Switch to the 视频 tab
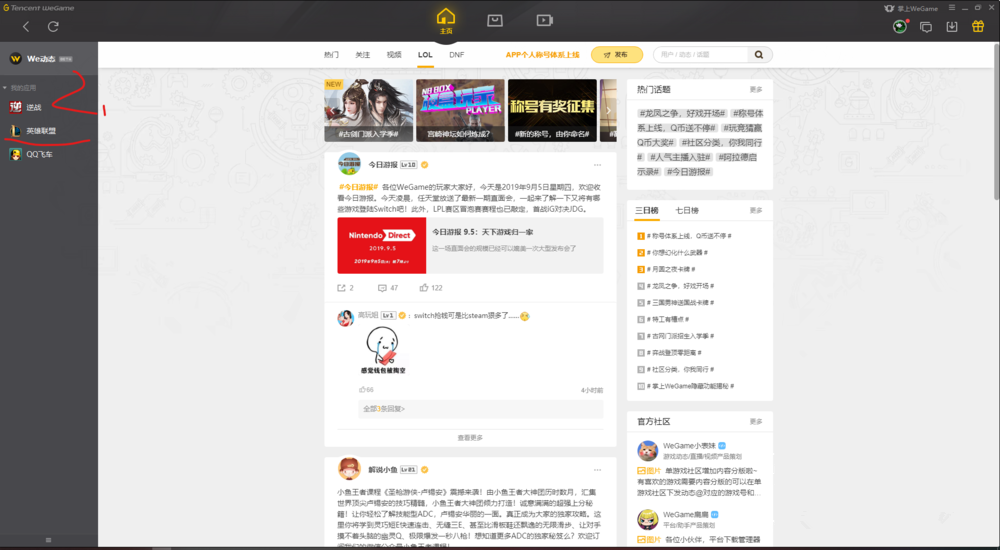1000x550 pixels. point(394,55)
